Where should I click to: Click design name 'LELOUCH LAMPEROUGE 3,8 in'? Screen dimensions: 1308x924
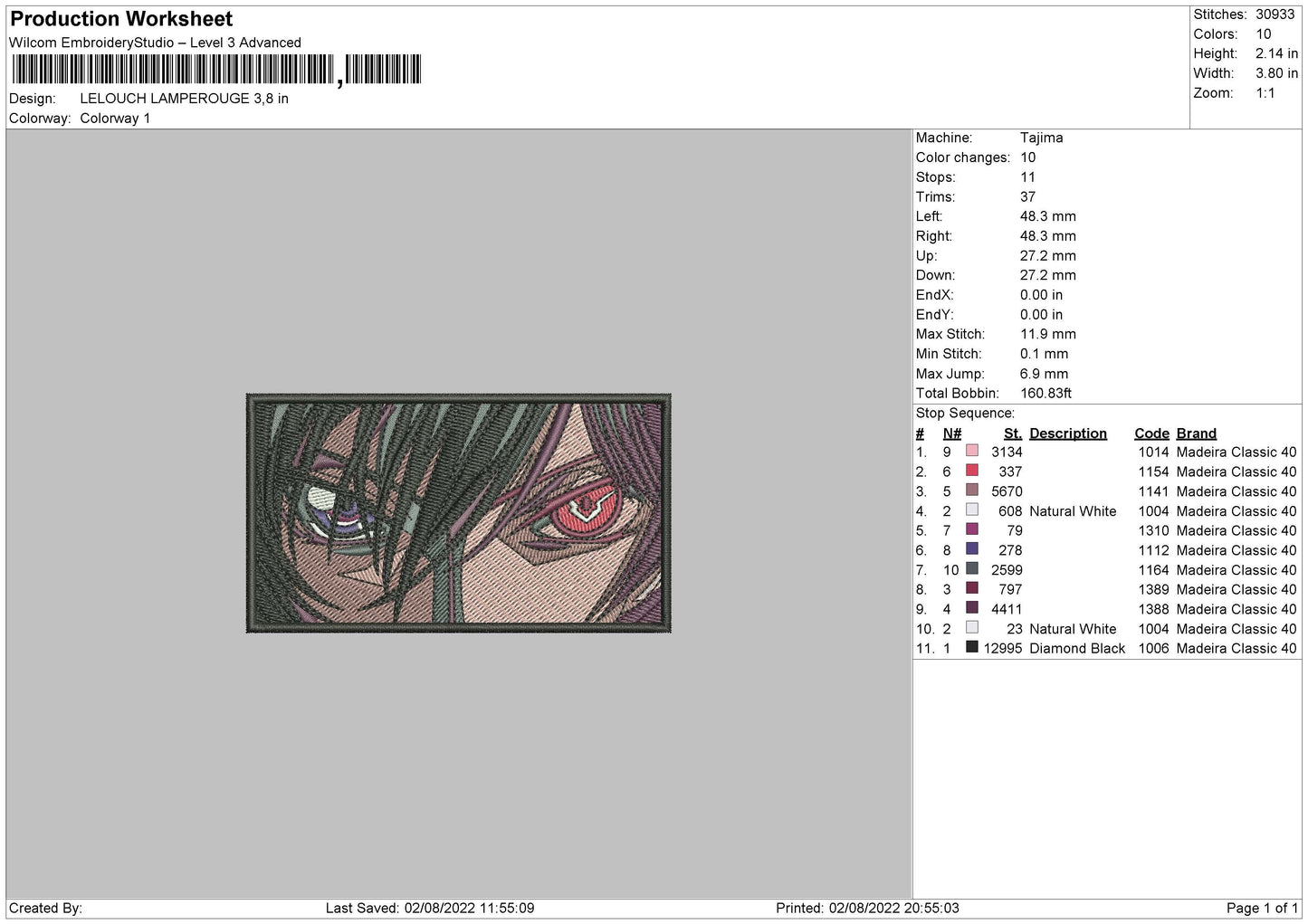(x=184, y=99)
